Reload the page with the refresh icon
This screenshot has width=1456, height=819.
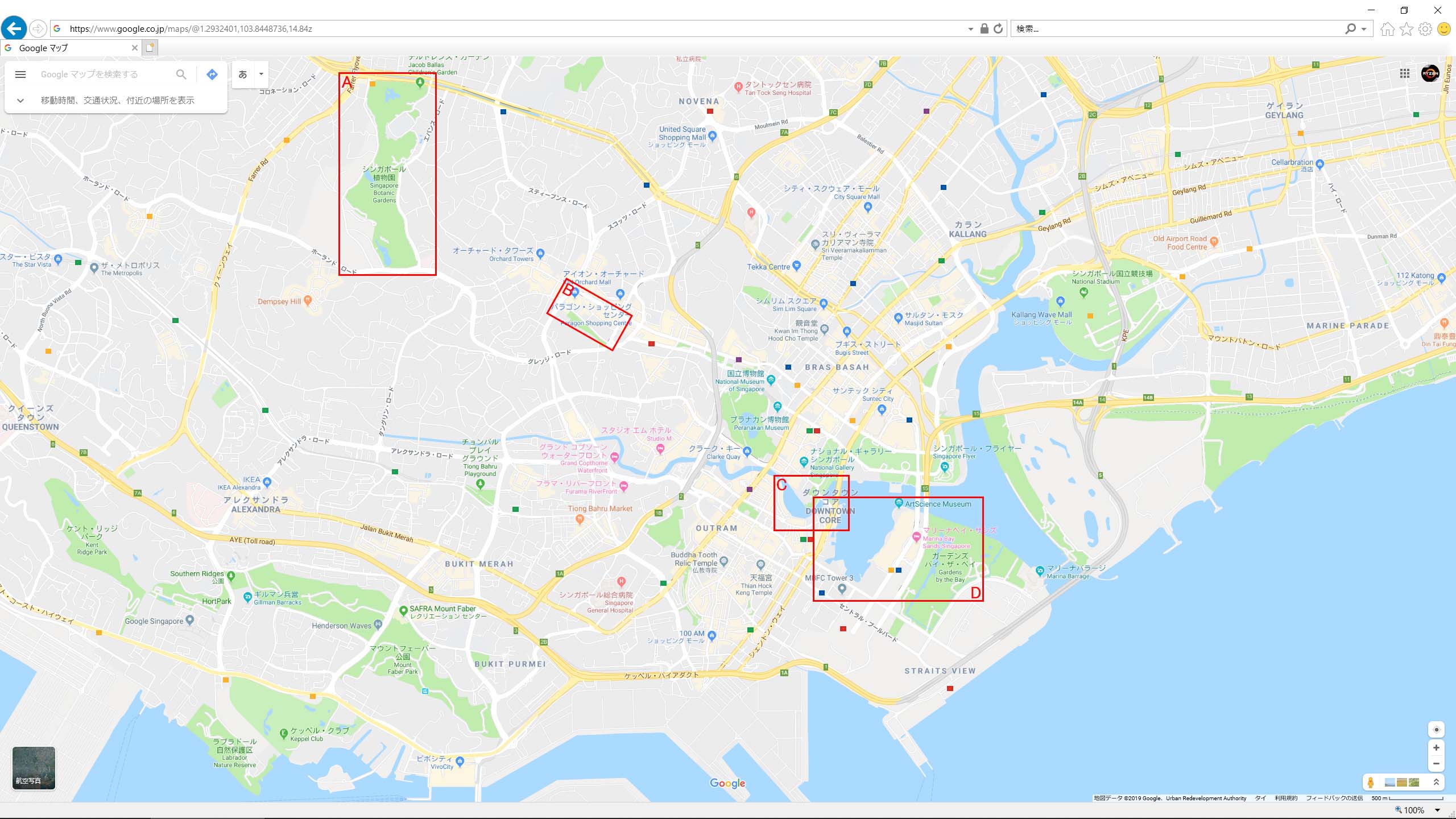tap(998, 28)
